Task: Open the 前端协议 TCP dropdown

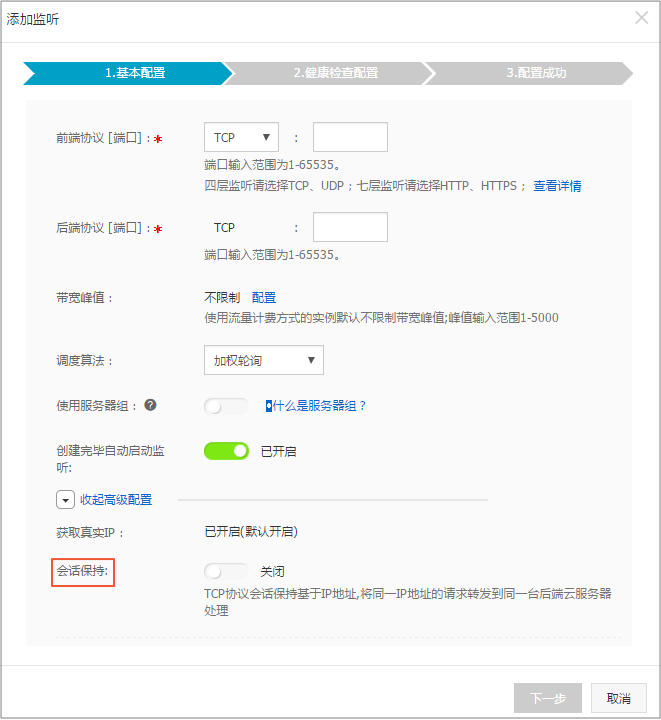Action: 241,138
